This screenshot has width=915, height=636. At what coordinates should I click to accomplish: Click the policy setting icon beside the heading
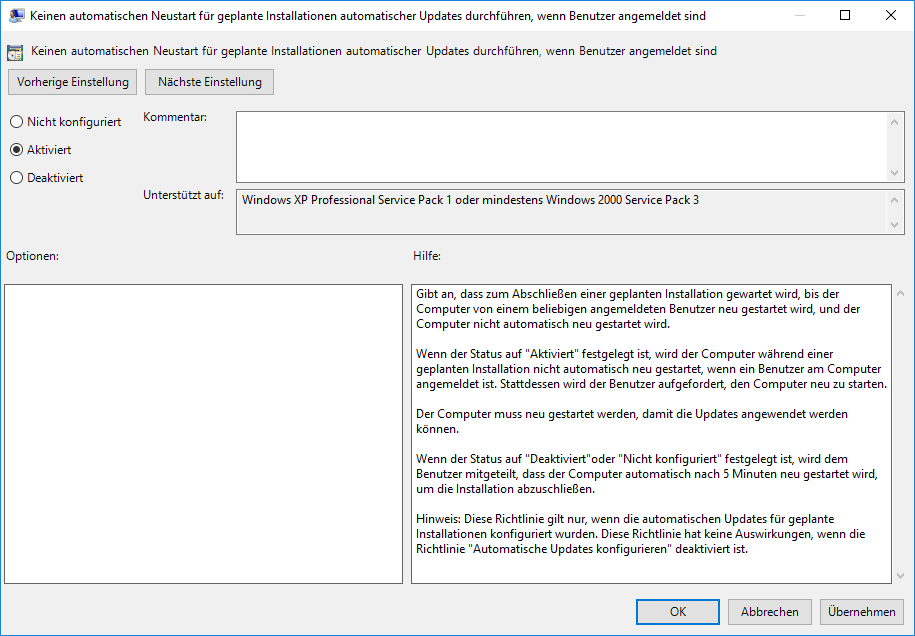tap(15, 51)
